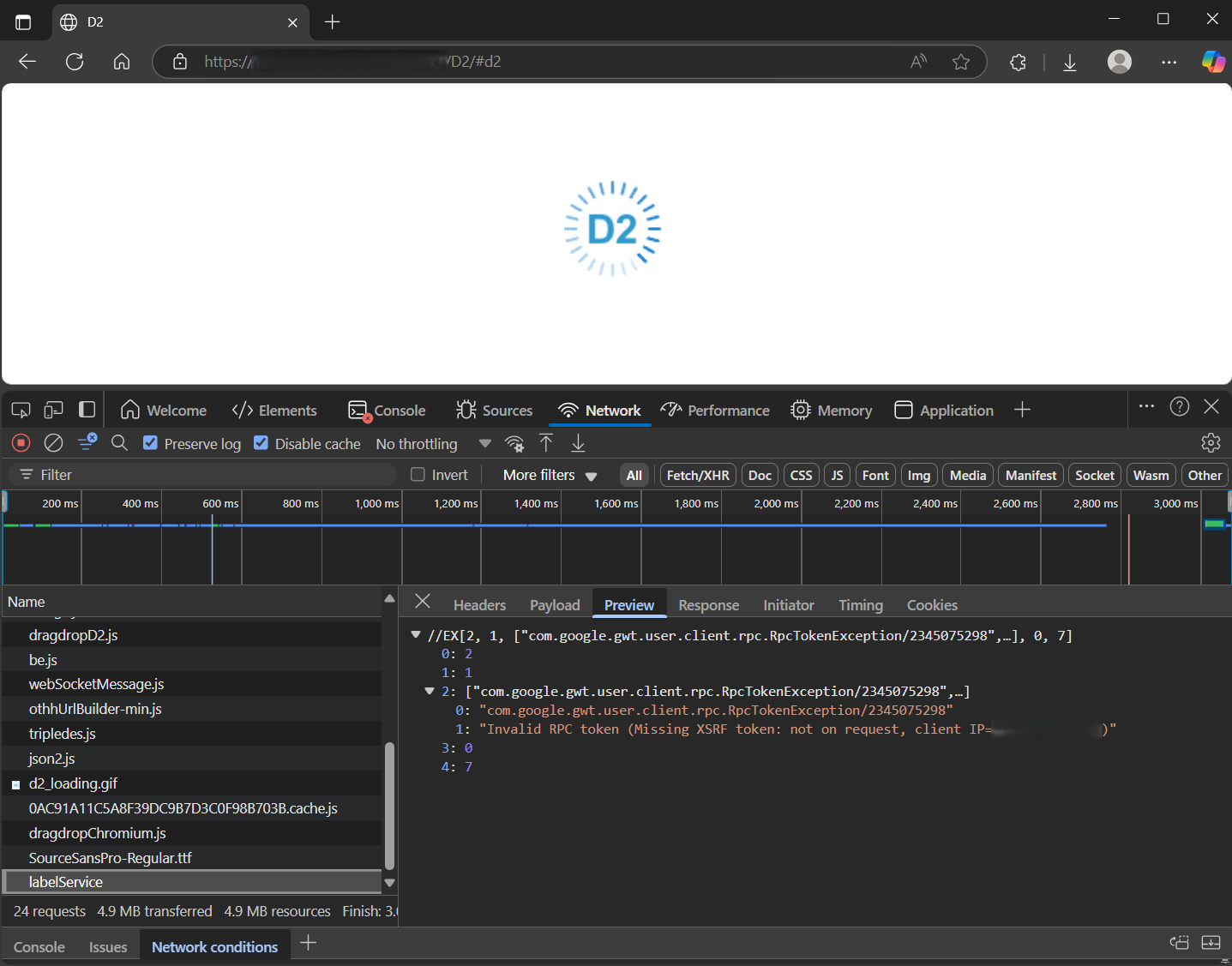Open Network settings gear icon
This screenshot has height=966, width=1232.
[1211, 443]
